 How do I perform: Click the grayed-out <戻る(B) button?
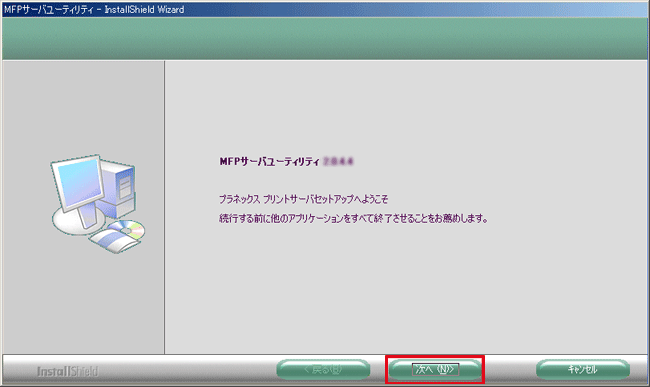(323, 369)
